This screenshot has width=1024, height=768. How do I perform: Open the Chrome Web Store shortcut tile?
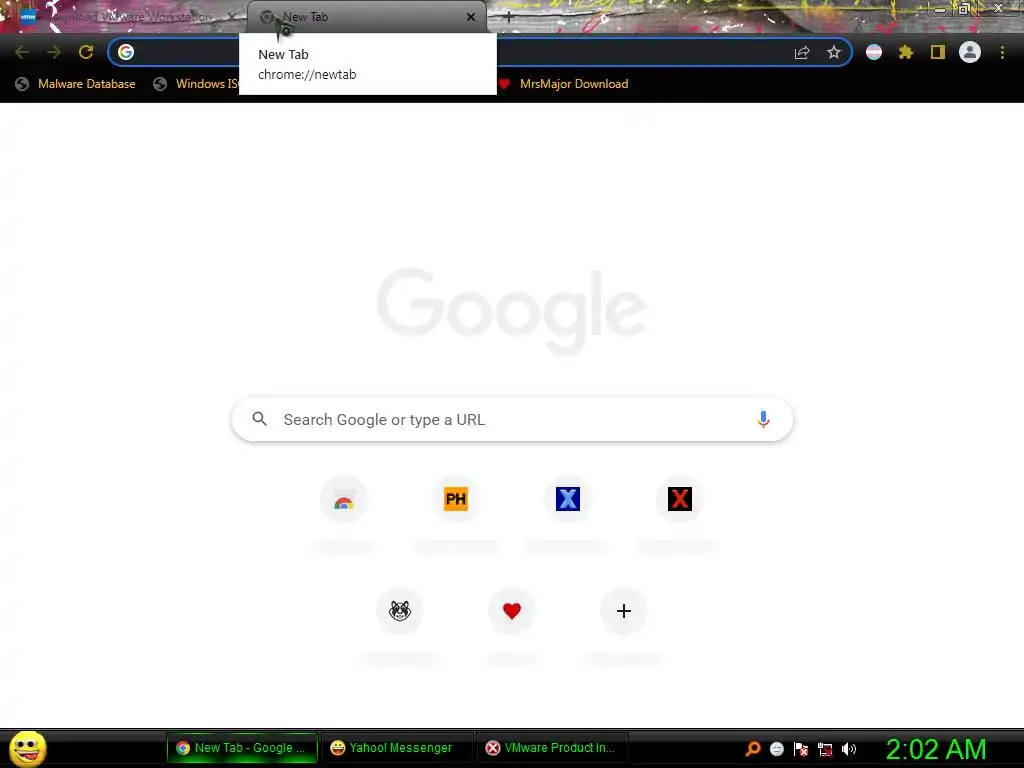coord(344,500)
